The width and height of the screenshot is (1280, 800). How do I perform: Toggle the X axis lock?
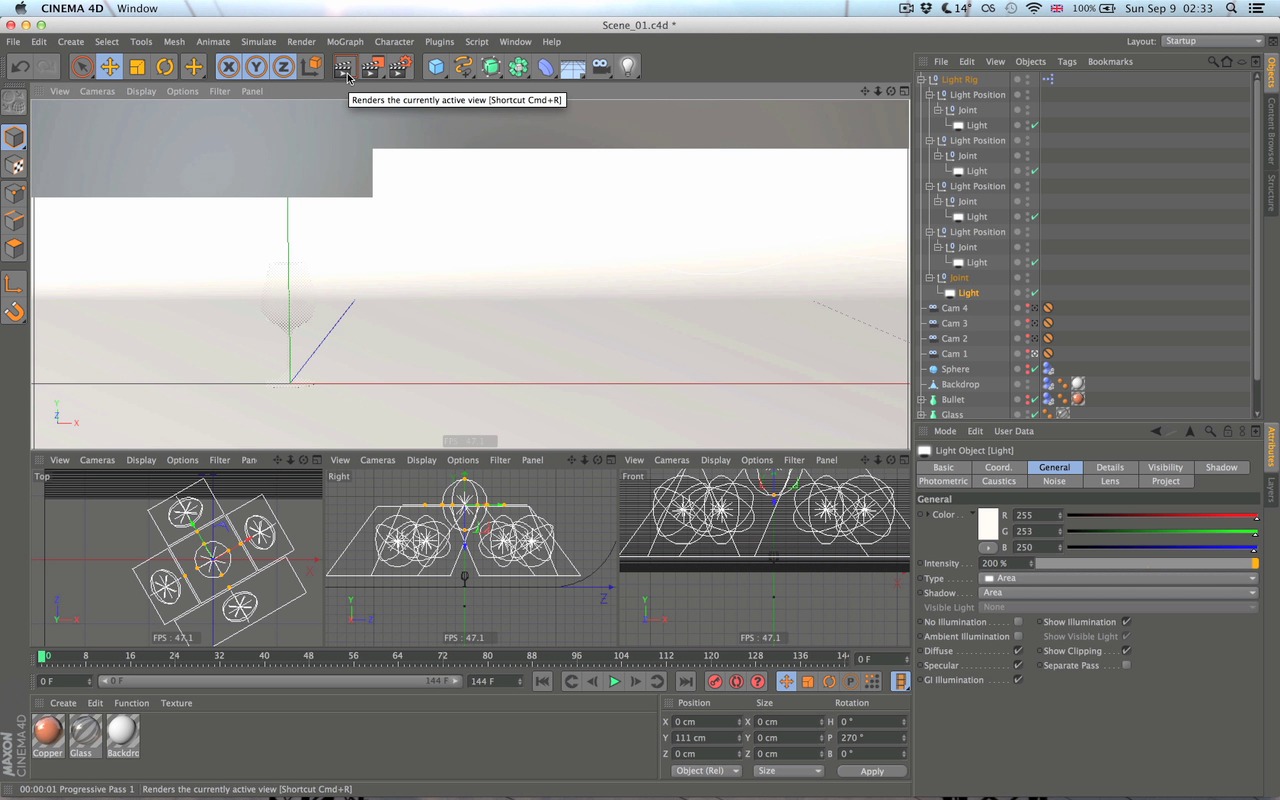tap(229, 67)
